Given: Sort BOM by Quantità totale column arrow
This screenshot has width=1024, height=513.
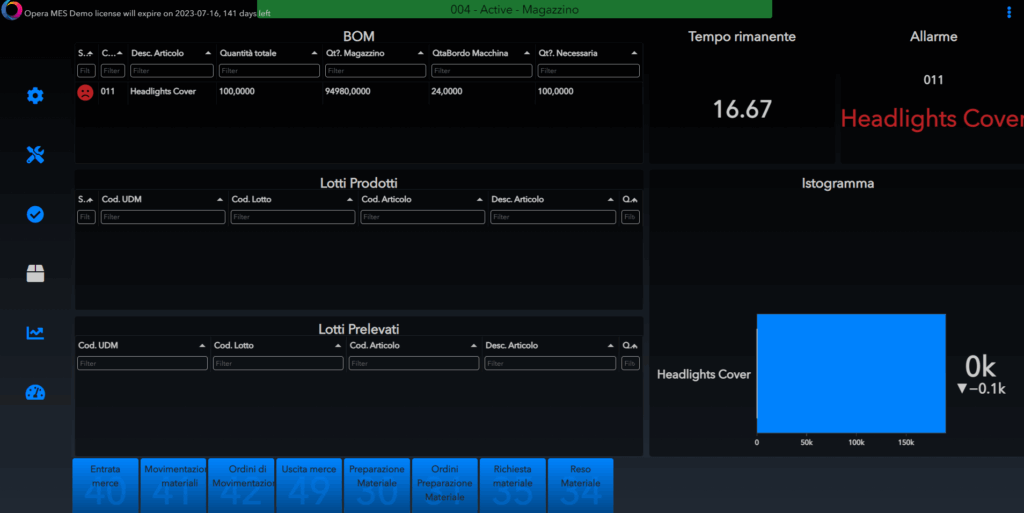Looking at the screenshot, I should tap(314, 53).
